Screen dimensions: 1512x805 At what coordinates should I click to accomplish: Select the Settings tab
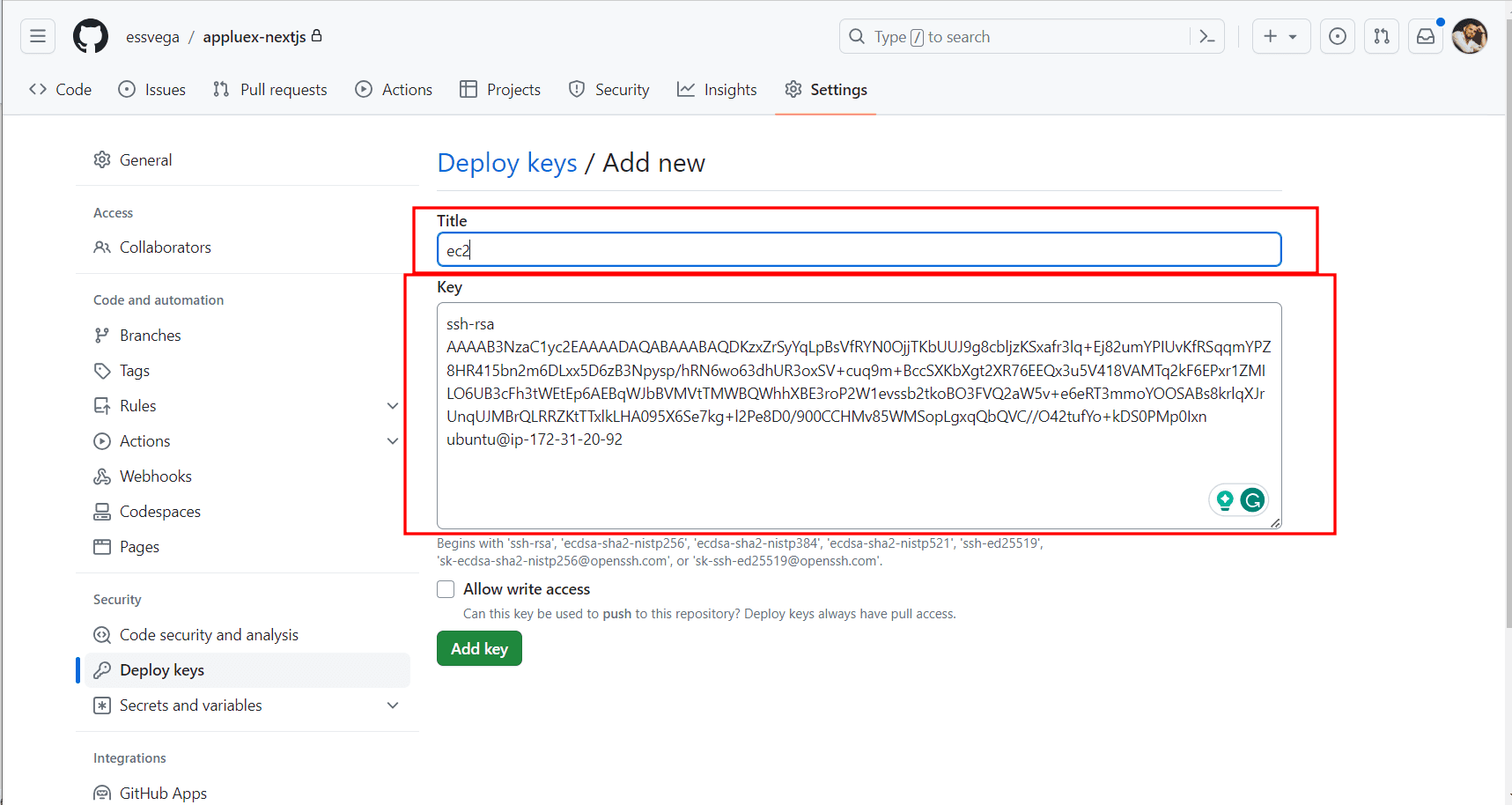tap(826, 90)
